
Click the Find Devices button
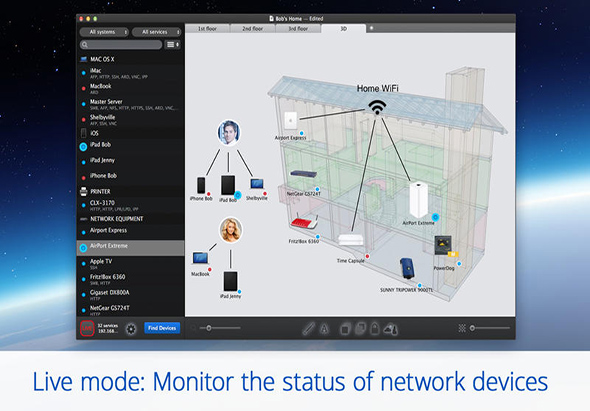point(162,328)
